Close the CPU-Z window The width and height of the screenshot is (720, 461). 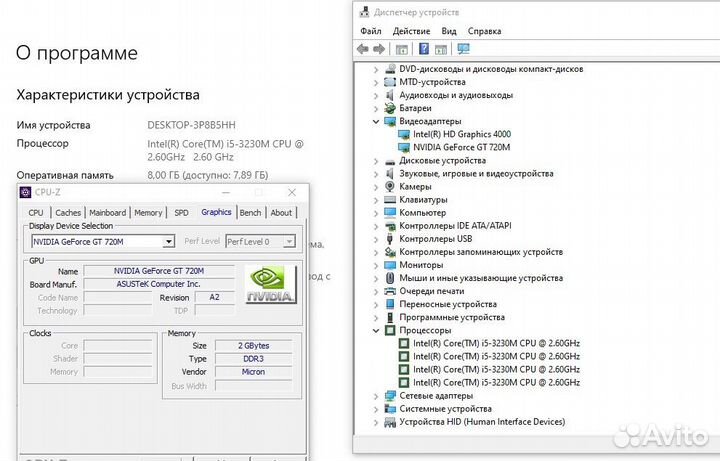coord(292,192)
